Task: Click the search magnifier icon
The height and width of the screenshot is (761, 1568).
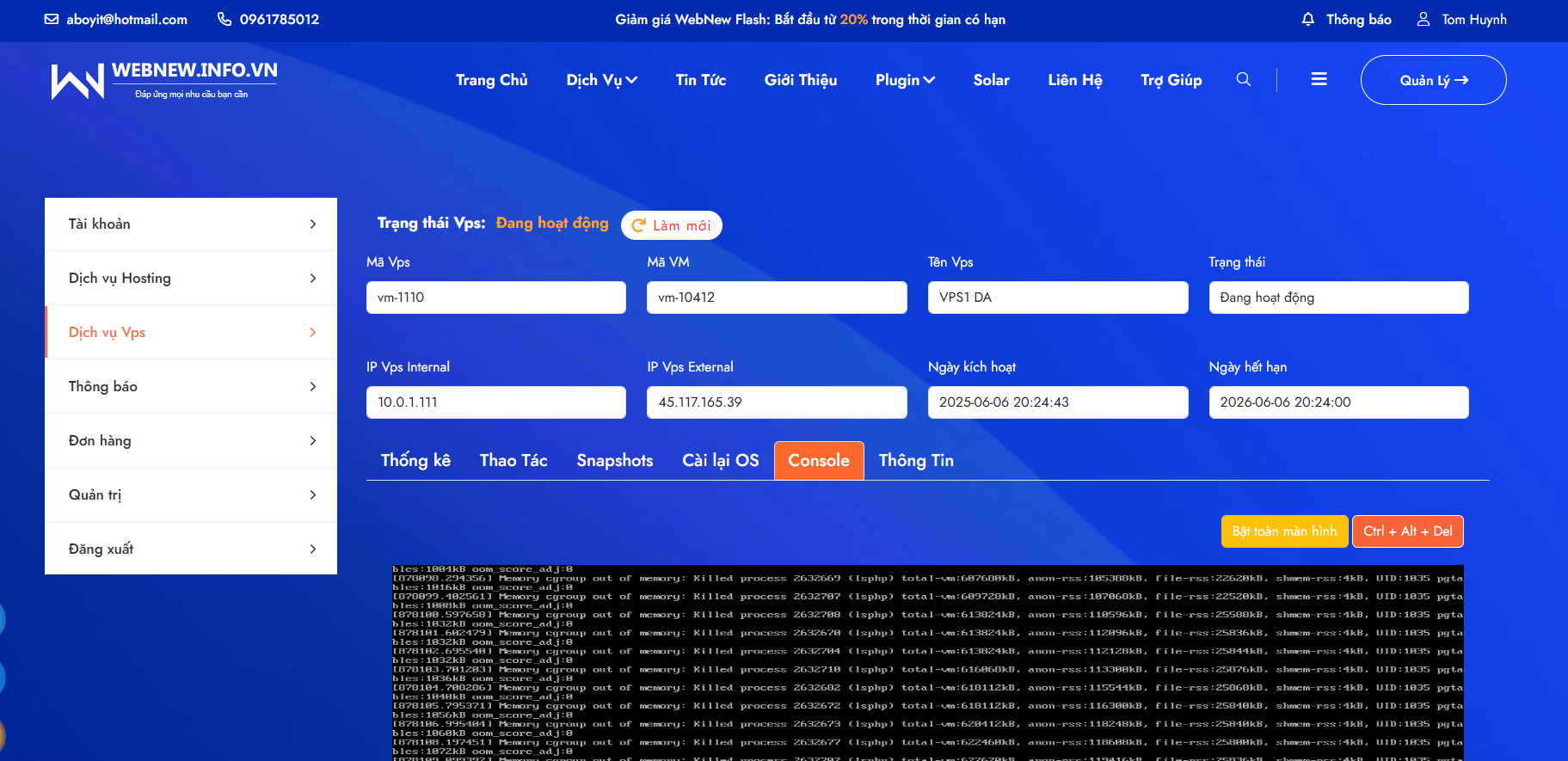Action: (1243, 79)
